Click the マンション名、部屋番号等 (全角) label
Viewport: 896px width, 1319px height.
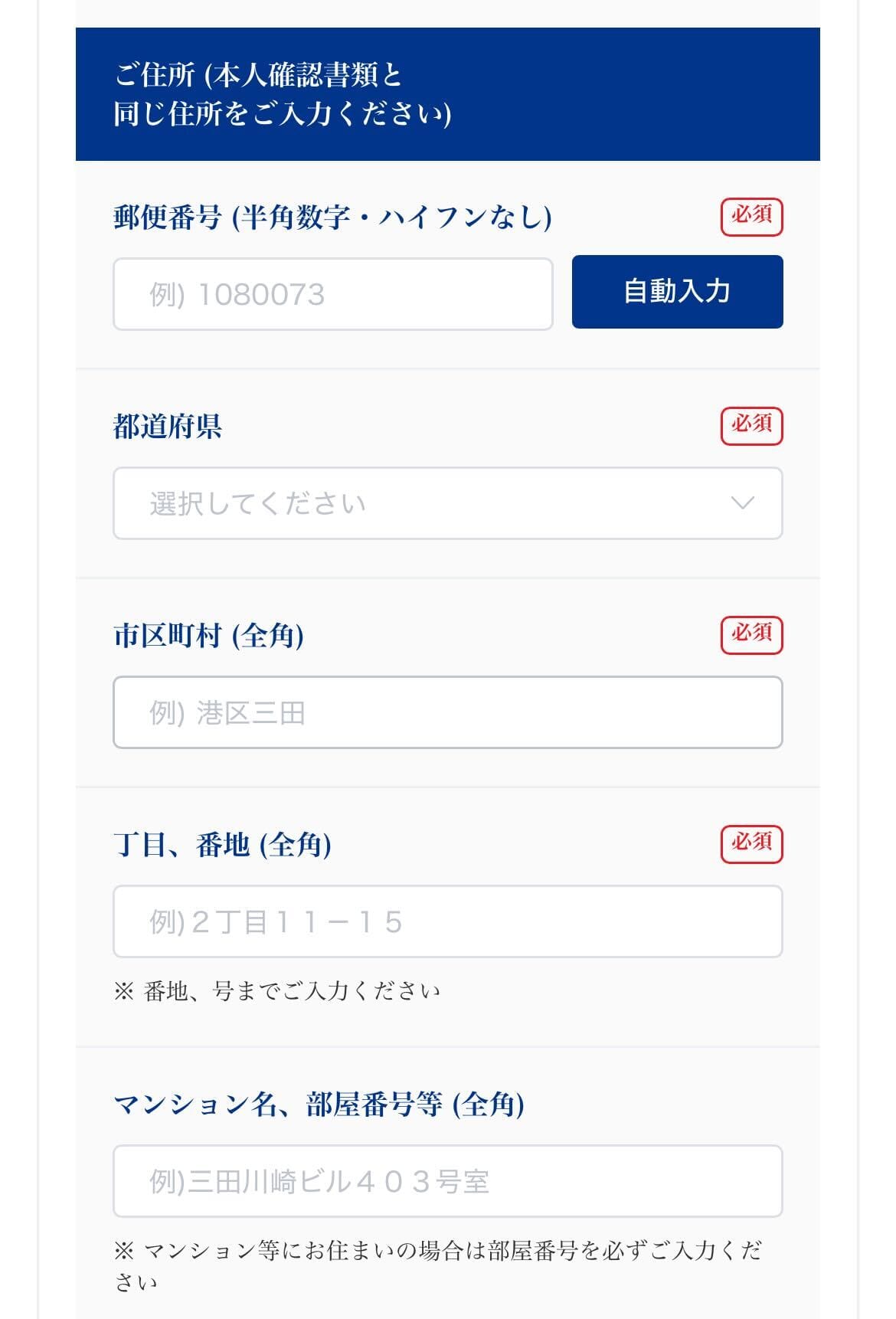click(319, 1104)
